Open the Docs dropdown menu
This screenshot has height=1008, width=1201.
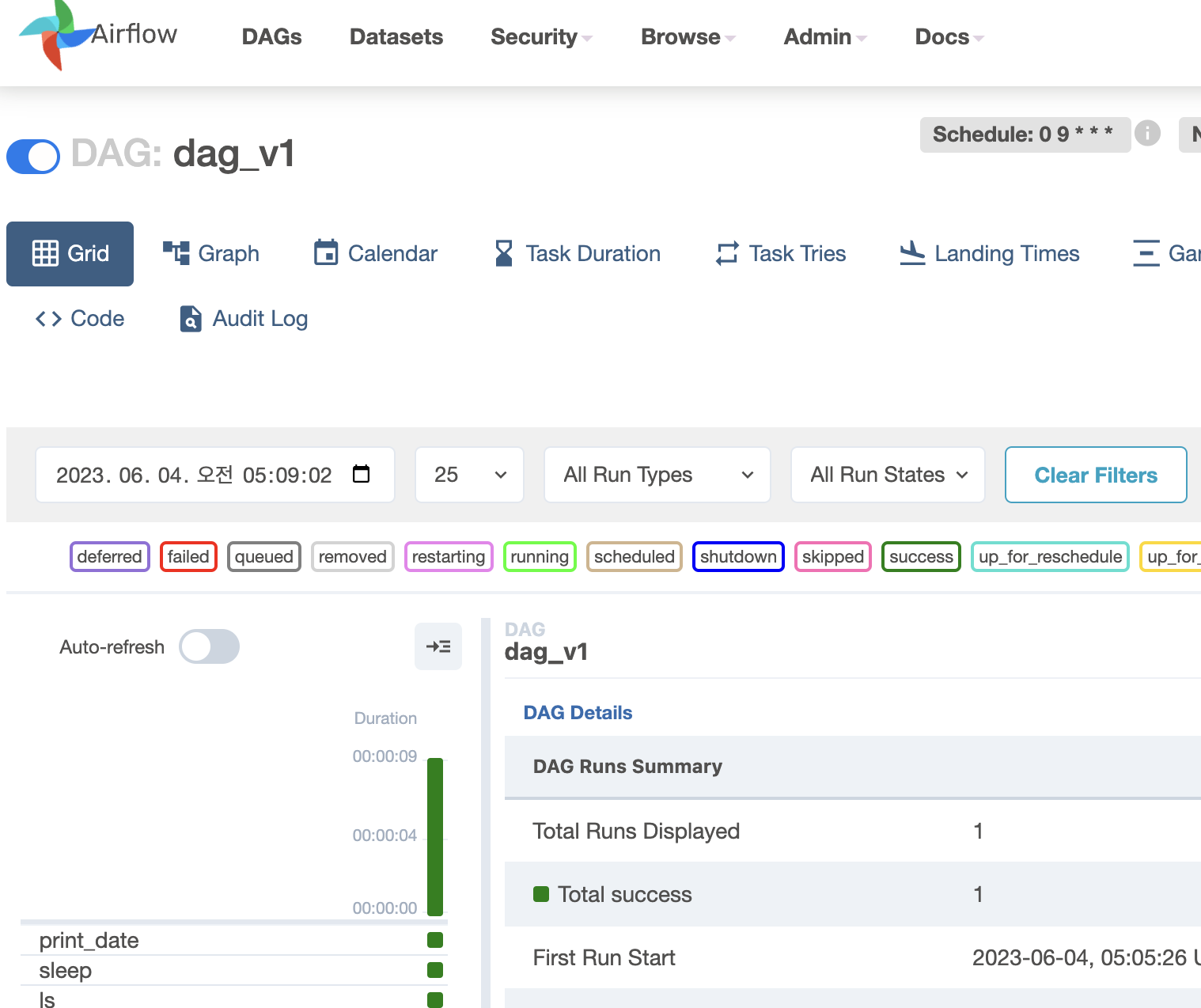coord(949,36)
